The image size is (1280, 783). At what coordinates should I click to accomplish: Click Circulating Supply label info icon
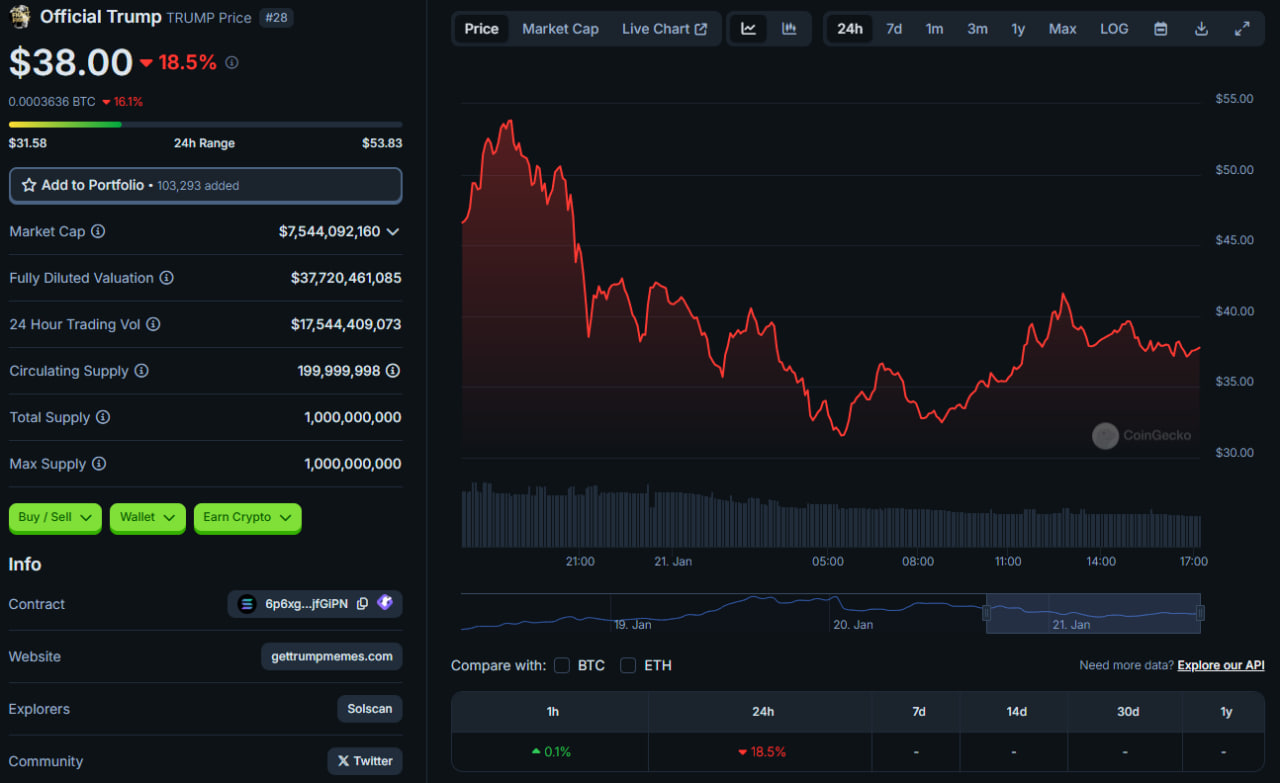142,371
